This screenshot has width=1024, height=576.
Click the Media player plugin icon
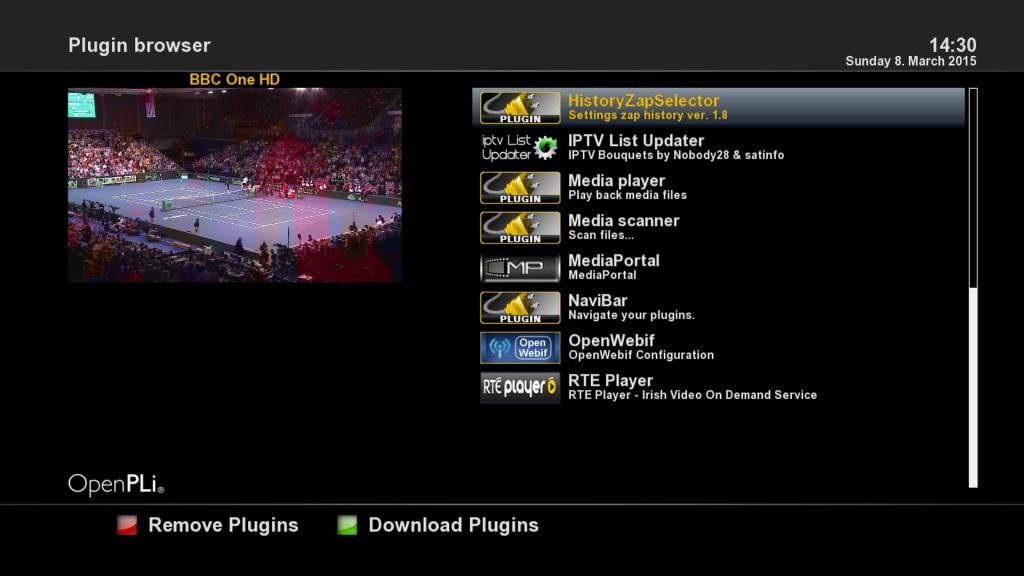pos(520,188)
